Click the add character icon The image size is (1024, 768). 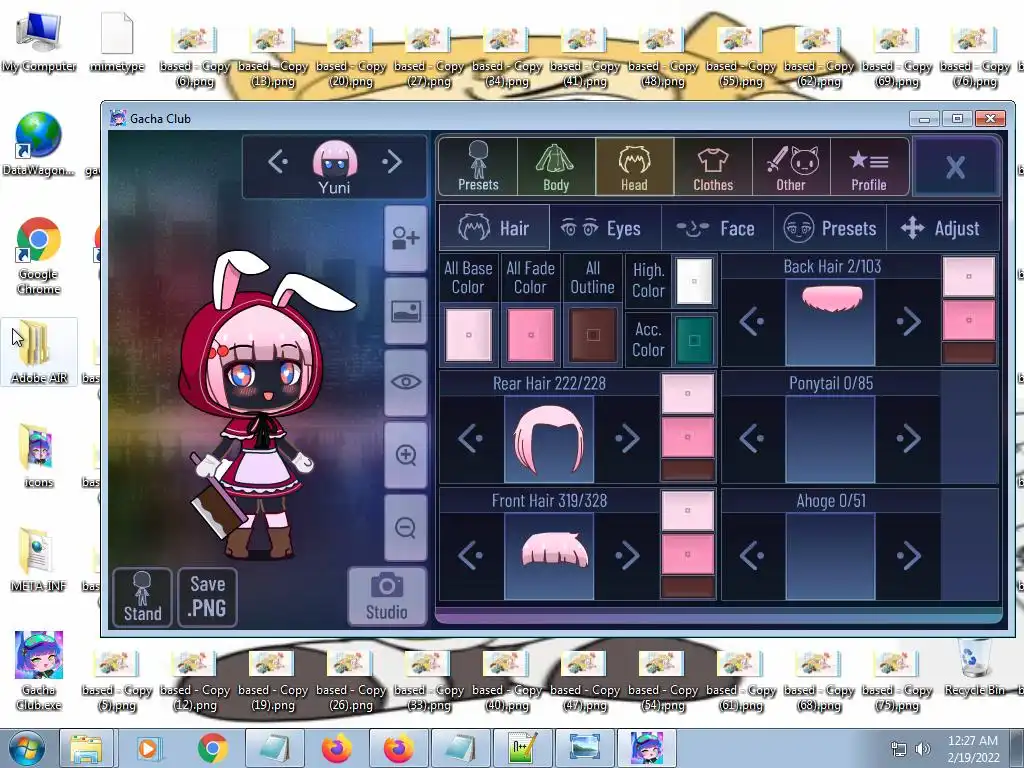406,238
